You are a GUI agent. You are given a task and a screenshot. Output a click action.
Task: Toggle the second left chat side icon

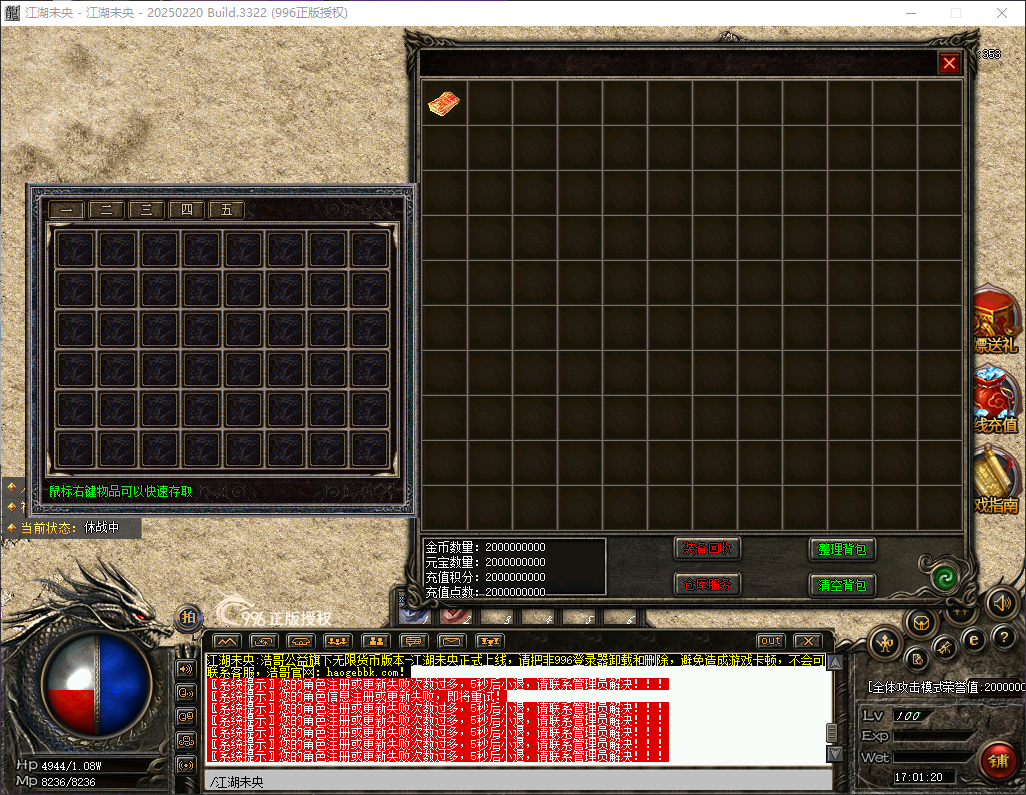(x=186, y=693)
